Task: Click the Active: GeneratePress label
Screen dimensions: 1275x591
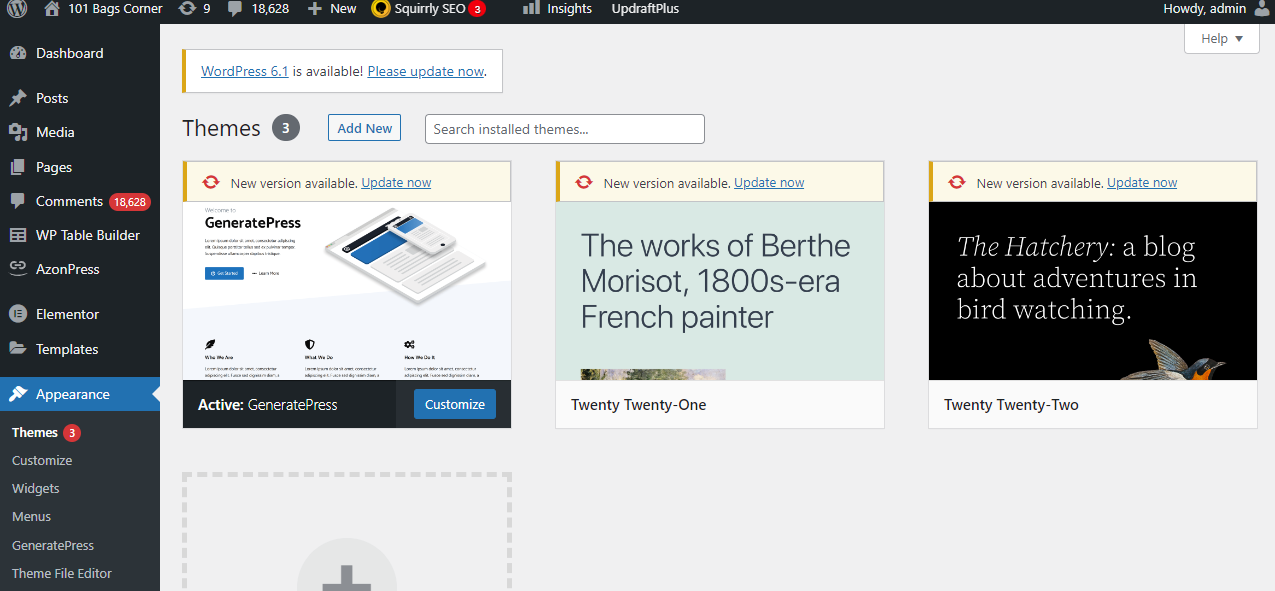Action: [268, 405]
